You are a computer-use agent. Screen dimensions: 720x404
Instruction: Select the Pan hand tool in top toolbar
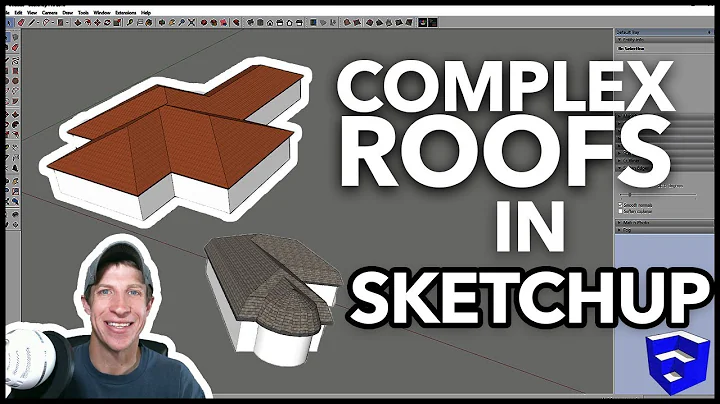click(172, 22)
